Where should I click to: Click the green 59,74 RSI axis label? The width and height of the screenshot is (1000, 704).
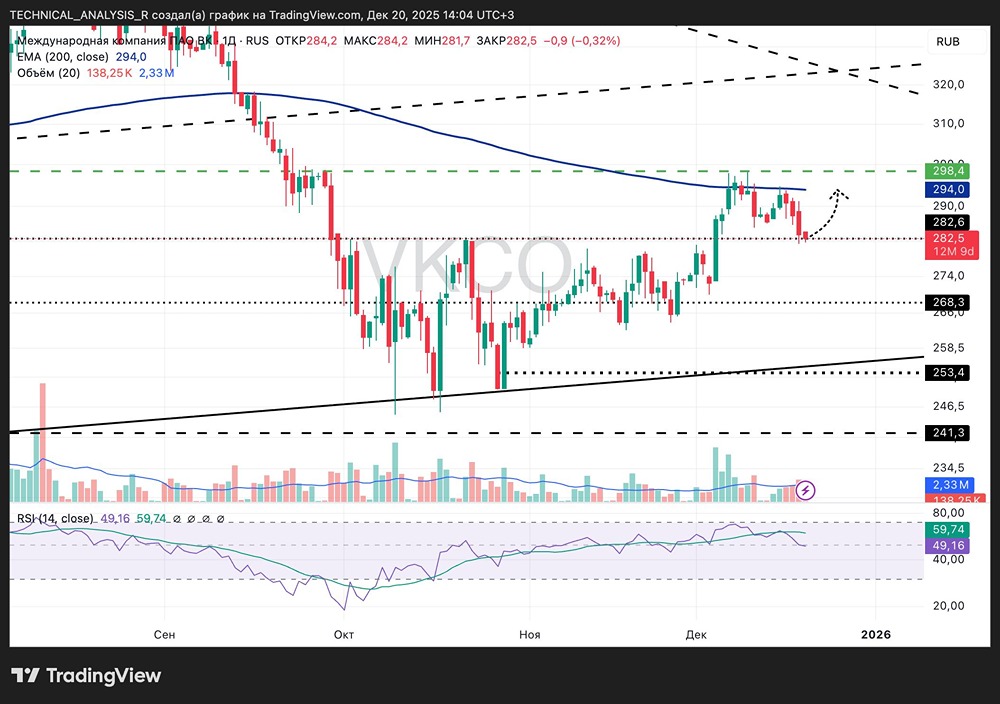(947, 529)
